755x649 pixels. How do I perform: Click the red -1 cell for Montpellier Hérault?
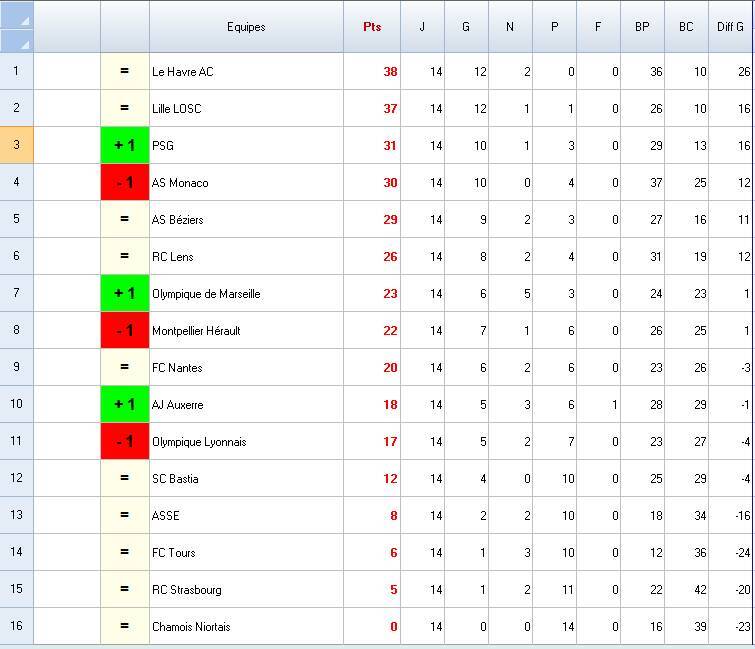pyautogui.click(x=125, y=331)
